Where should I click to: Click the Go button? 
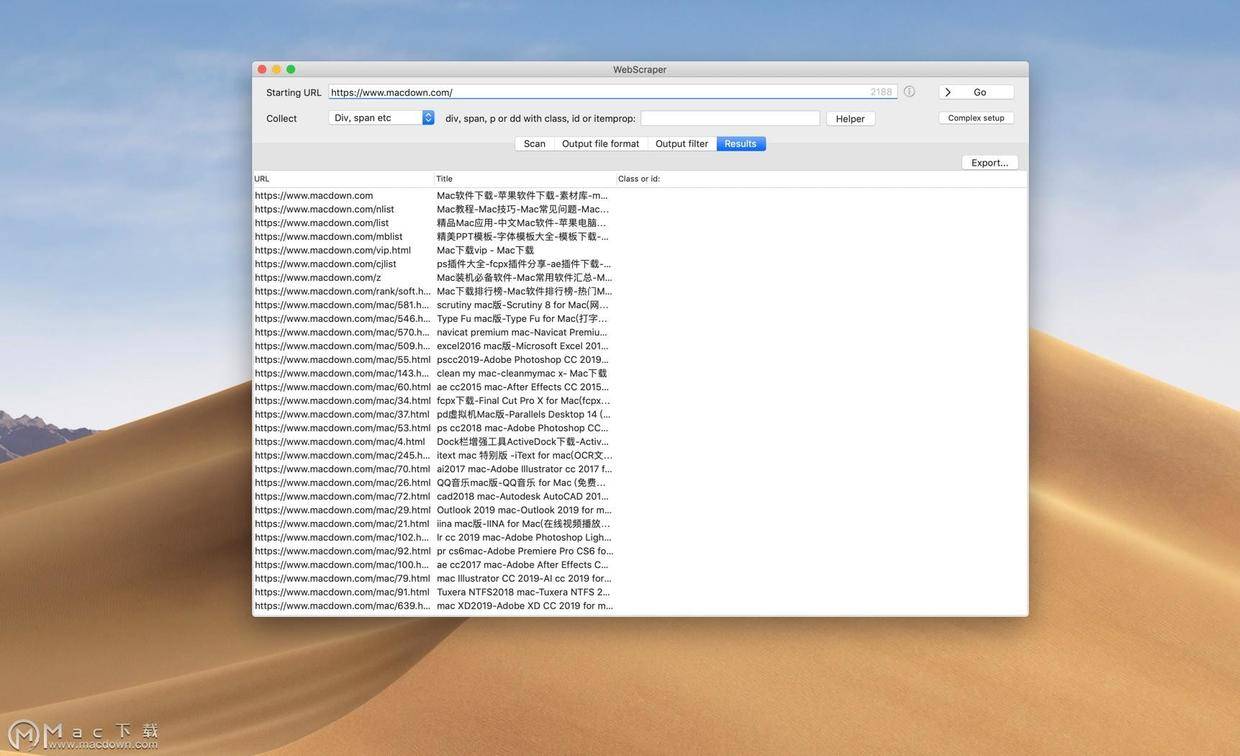click(x=976, y=92)
